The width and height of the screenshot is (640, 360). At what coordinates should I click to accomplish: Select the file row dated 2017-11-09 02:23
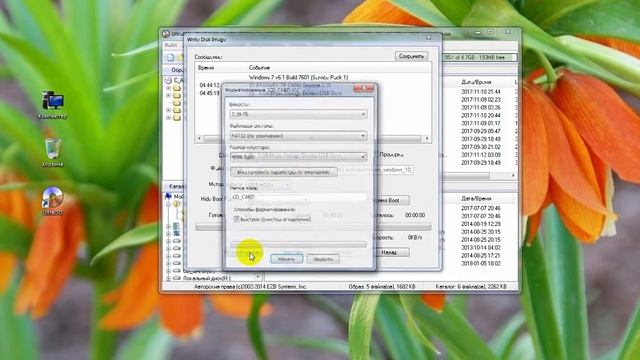(x=481, y=100)
